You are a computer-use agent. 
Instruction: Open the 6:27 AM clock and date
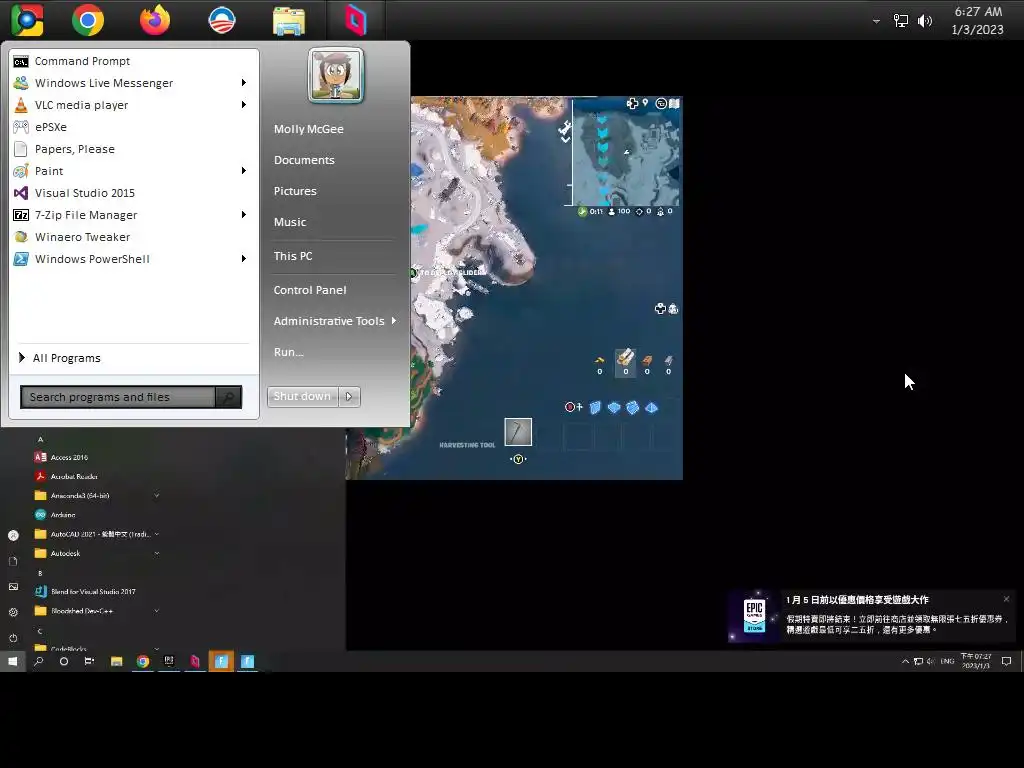coord(978,21)
